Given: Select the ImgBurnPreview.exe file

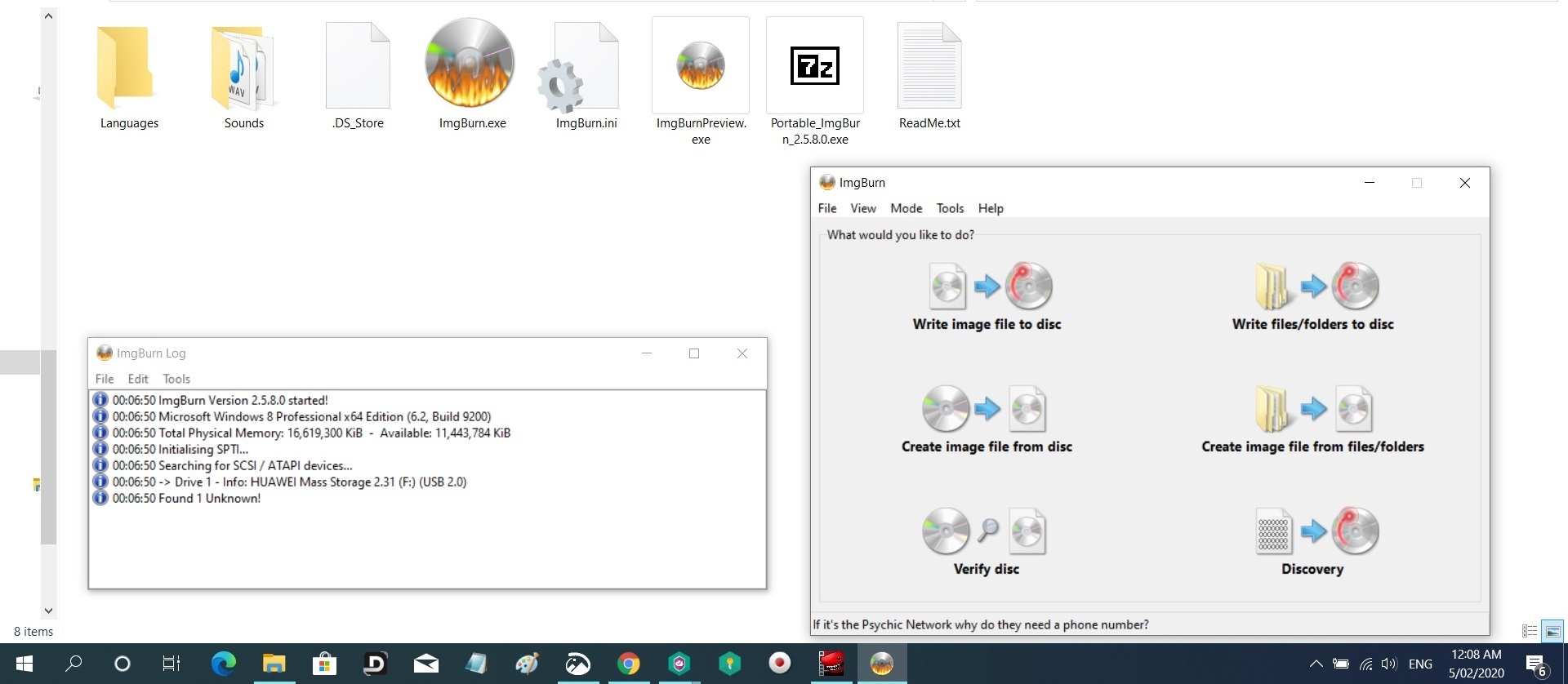Looking at the screenshot, I should click(701, 82).
